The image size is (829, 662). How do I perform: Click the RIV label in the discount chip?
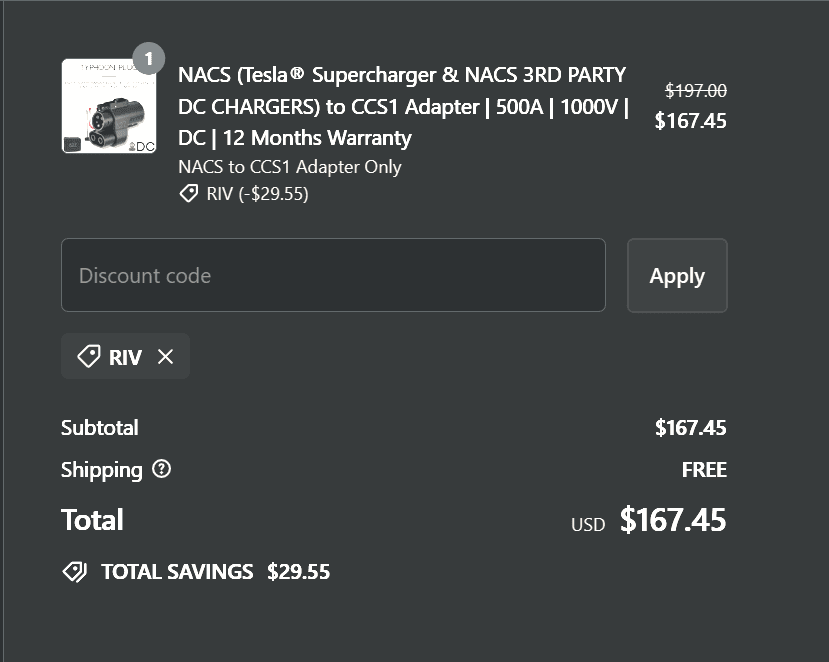(125, 357)
